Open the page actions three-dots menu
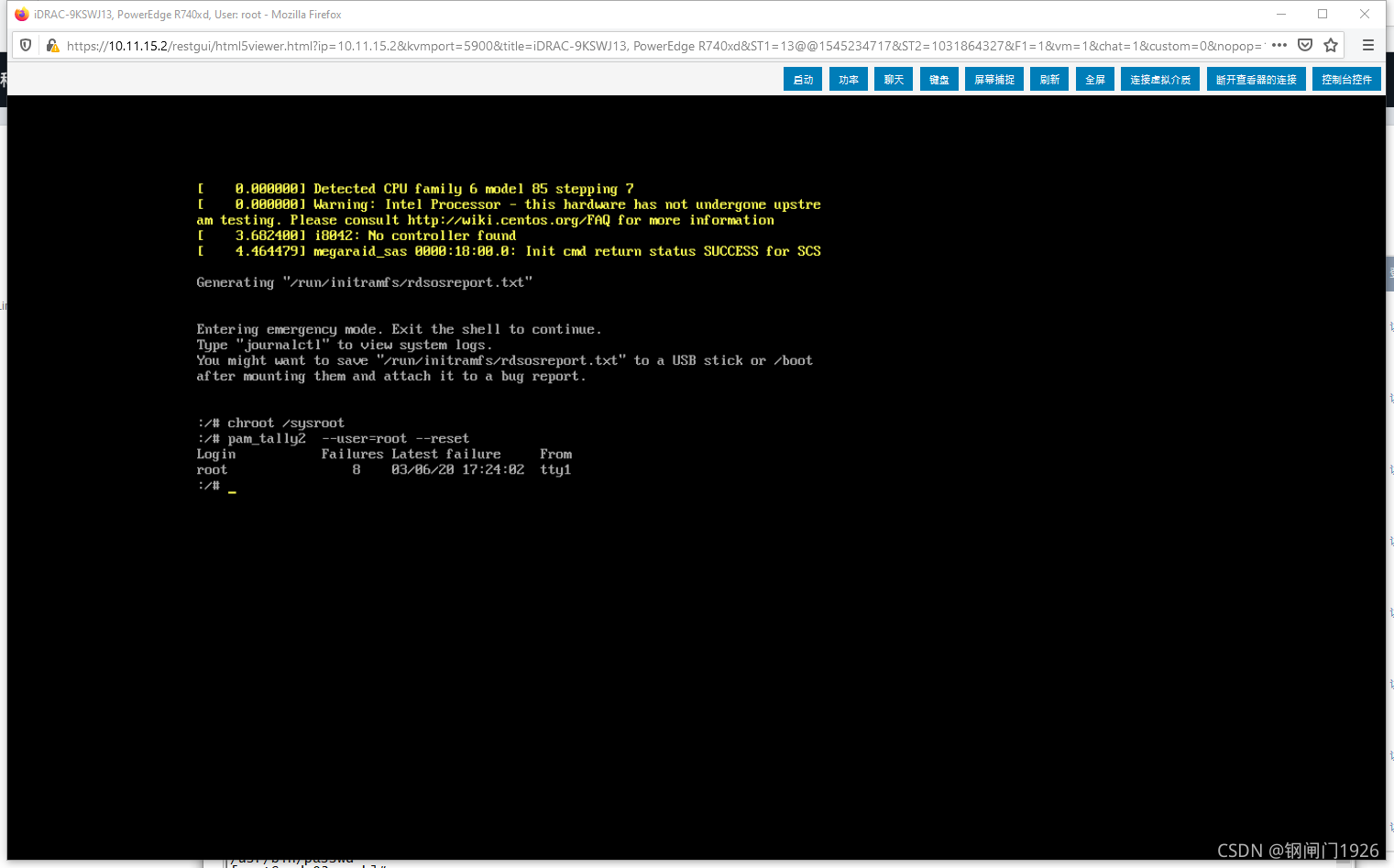The width and height of the screenshot is (1394, 868). pyautogui.click(x=1279, y=45)
